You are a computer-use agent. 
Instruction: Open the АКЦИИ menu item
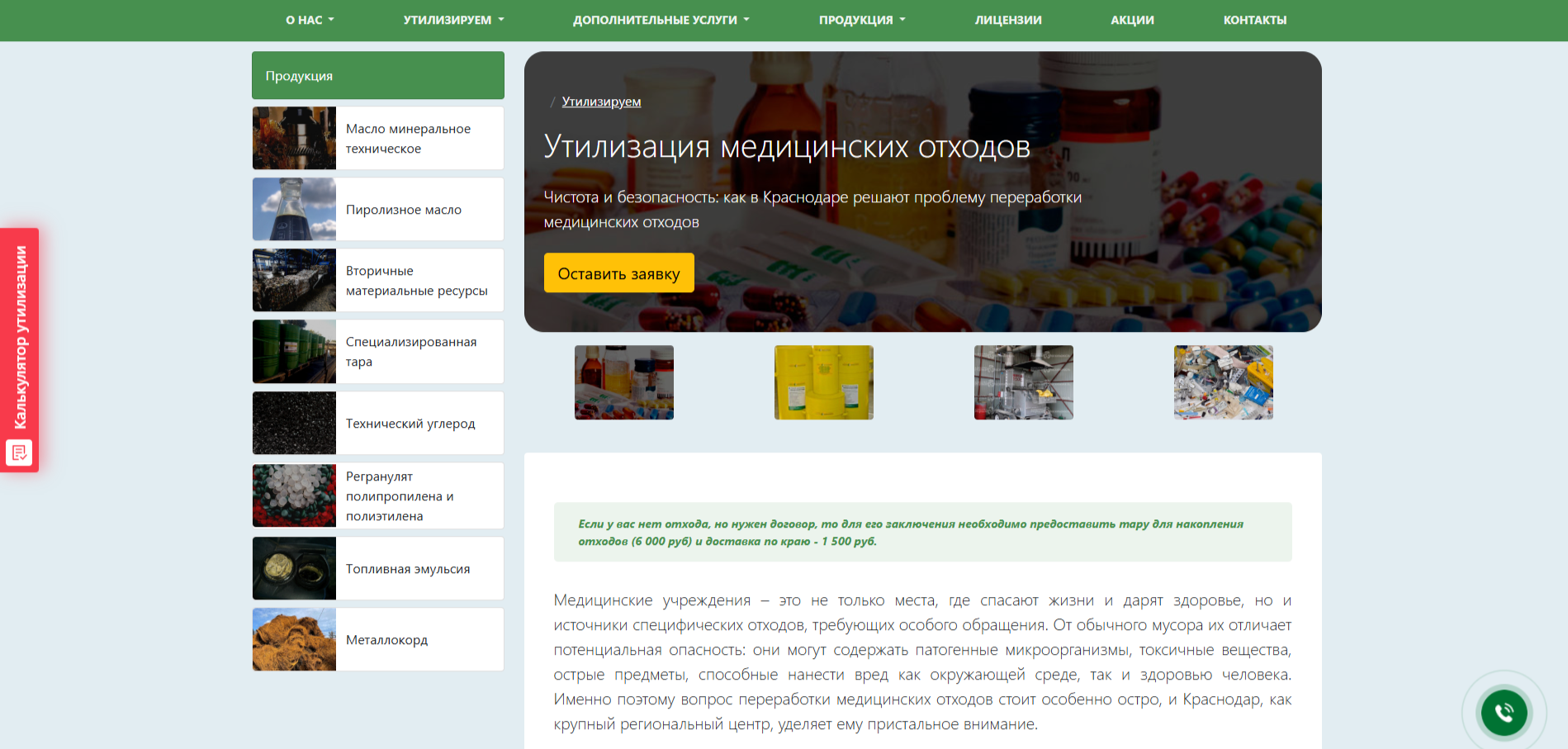[1132, 20]
